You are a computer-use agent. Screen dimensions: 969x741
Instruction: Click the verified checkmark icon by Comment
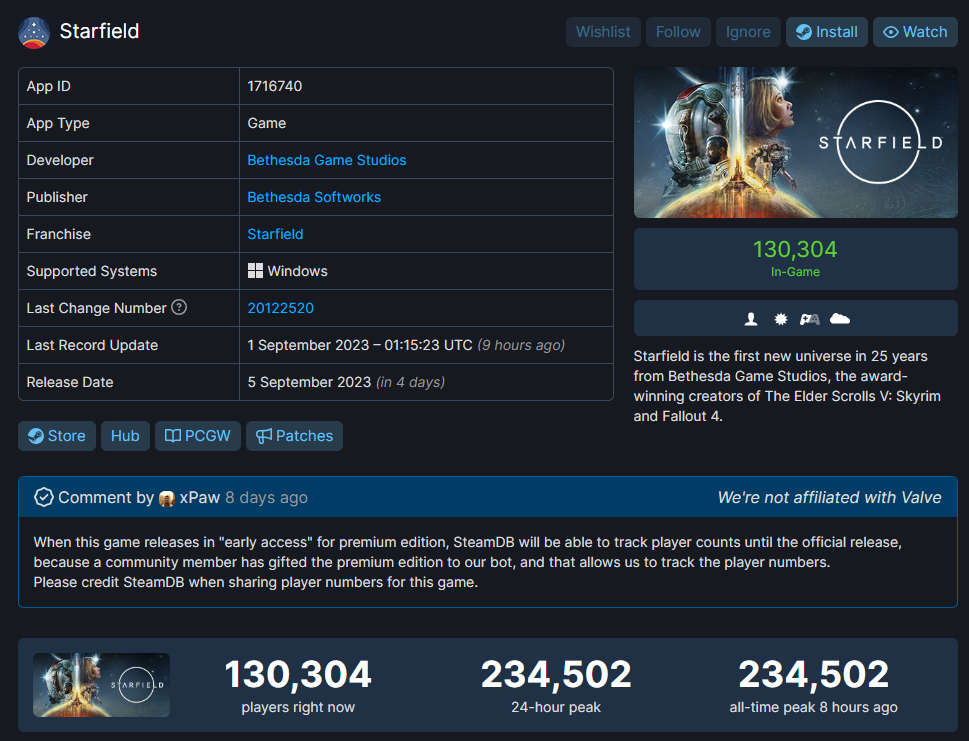tap(43, 497)
